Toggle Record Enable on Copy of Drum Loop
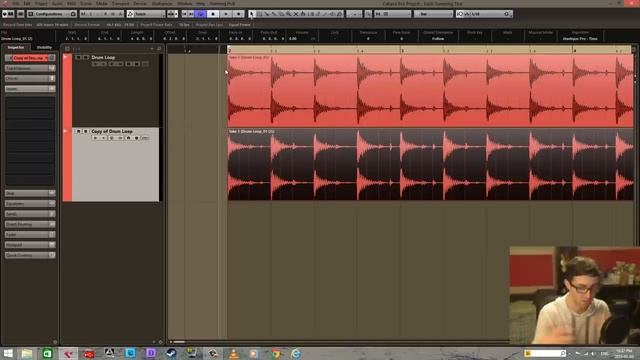This screenshot has height=360, width=640. tap(96, 138)
